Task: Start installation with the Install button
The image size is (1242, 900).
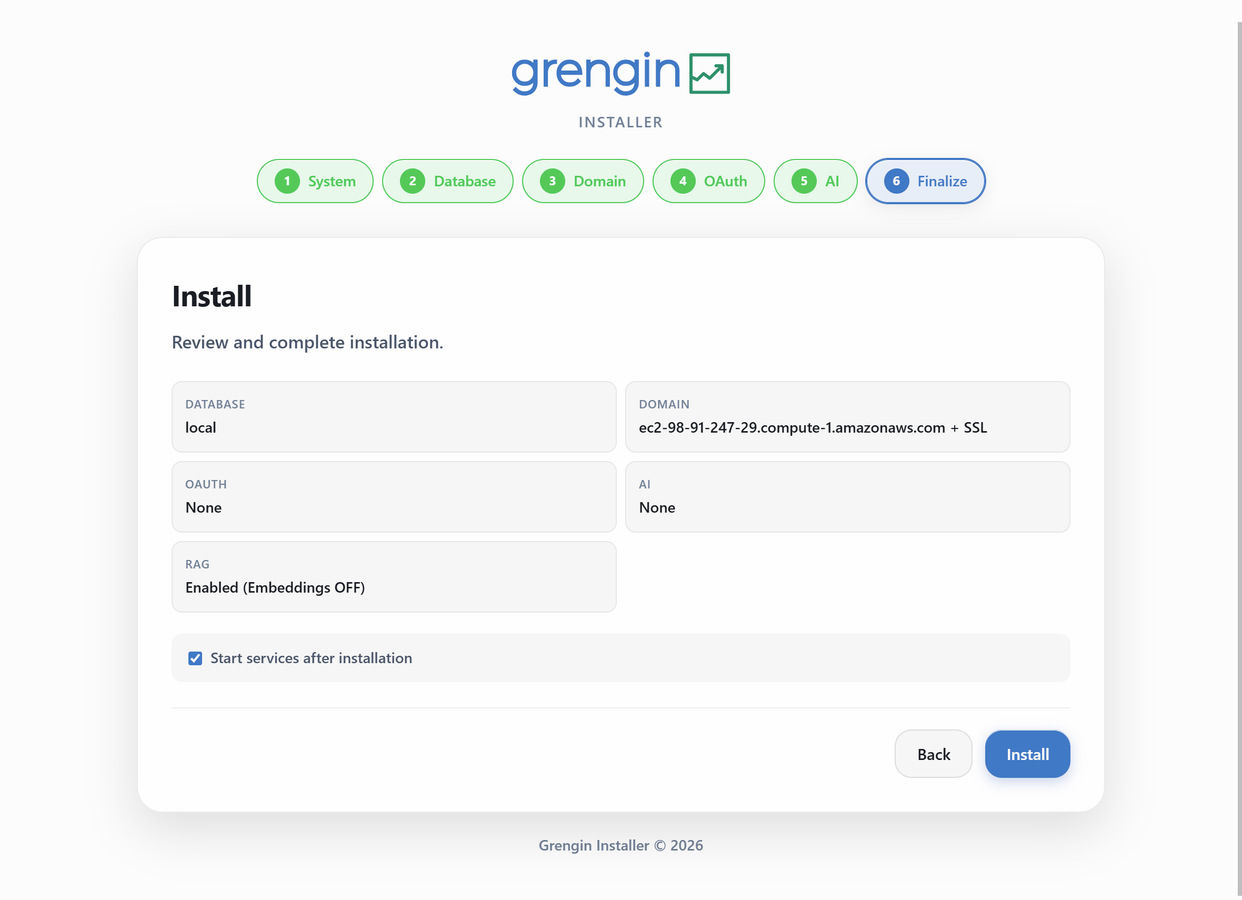Action: [1027, 754]
